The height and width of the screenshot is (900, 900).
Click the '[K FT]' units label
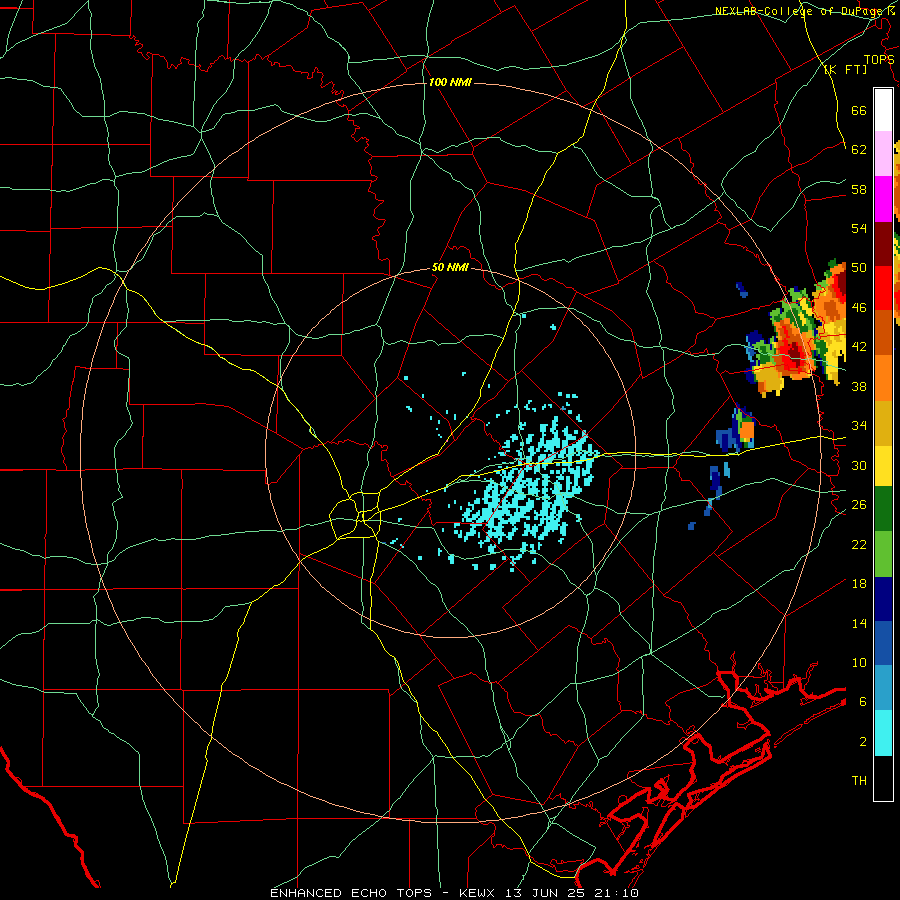click(x=845, y=69)
